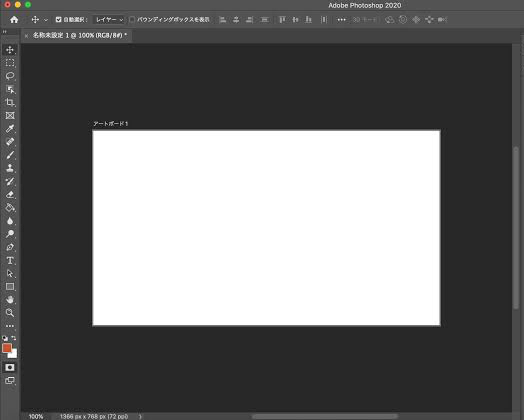
Task: Select the Eraser tool
Action: pos(10,194)
